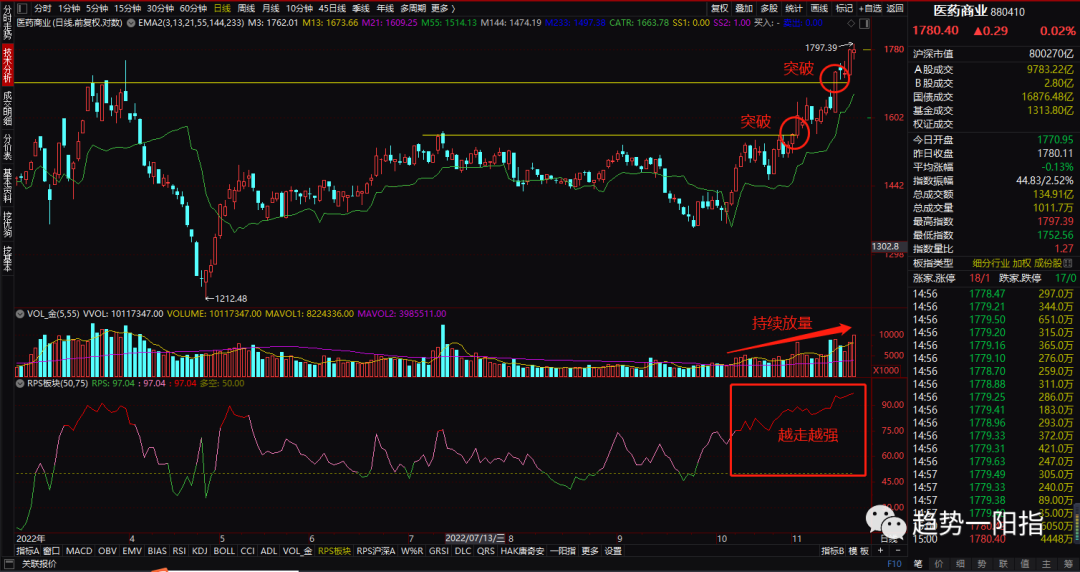Viewport: 1080px width, 572px height.
Task: Open the 分价表 sidebar tab
Action: (8, 147)
